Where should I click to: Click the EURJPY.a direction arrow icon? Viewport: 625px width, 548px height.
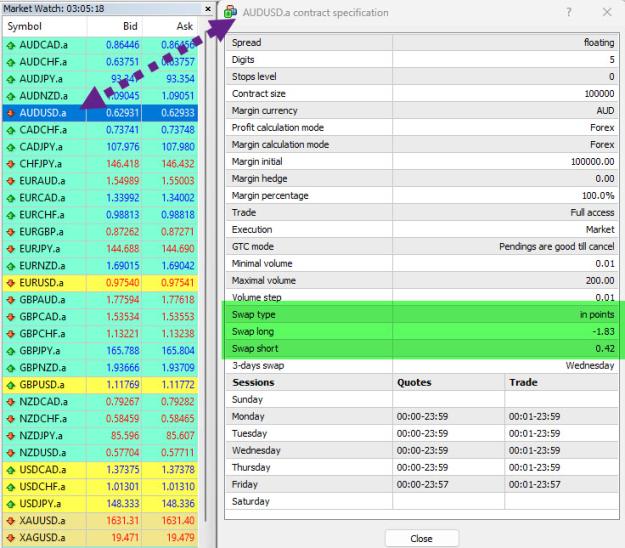(x=11, y=249)
